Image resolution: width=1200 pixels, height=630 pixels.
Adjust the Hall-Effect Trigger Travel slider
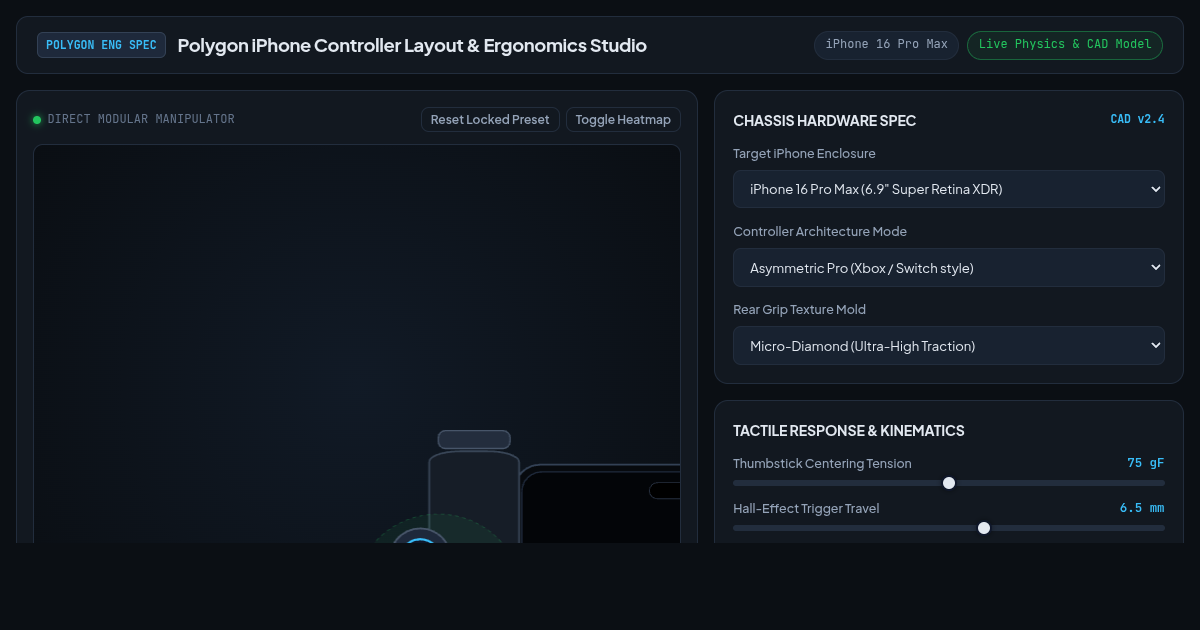[x=949, y=528]
